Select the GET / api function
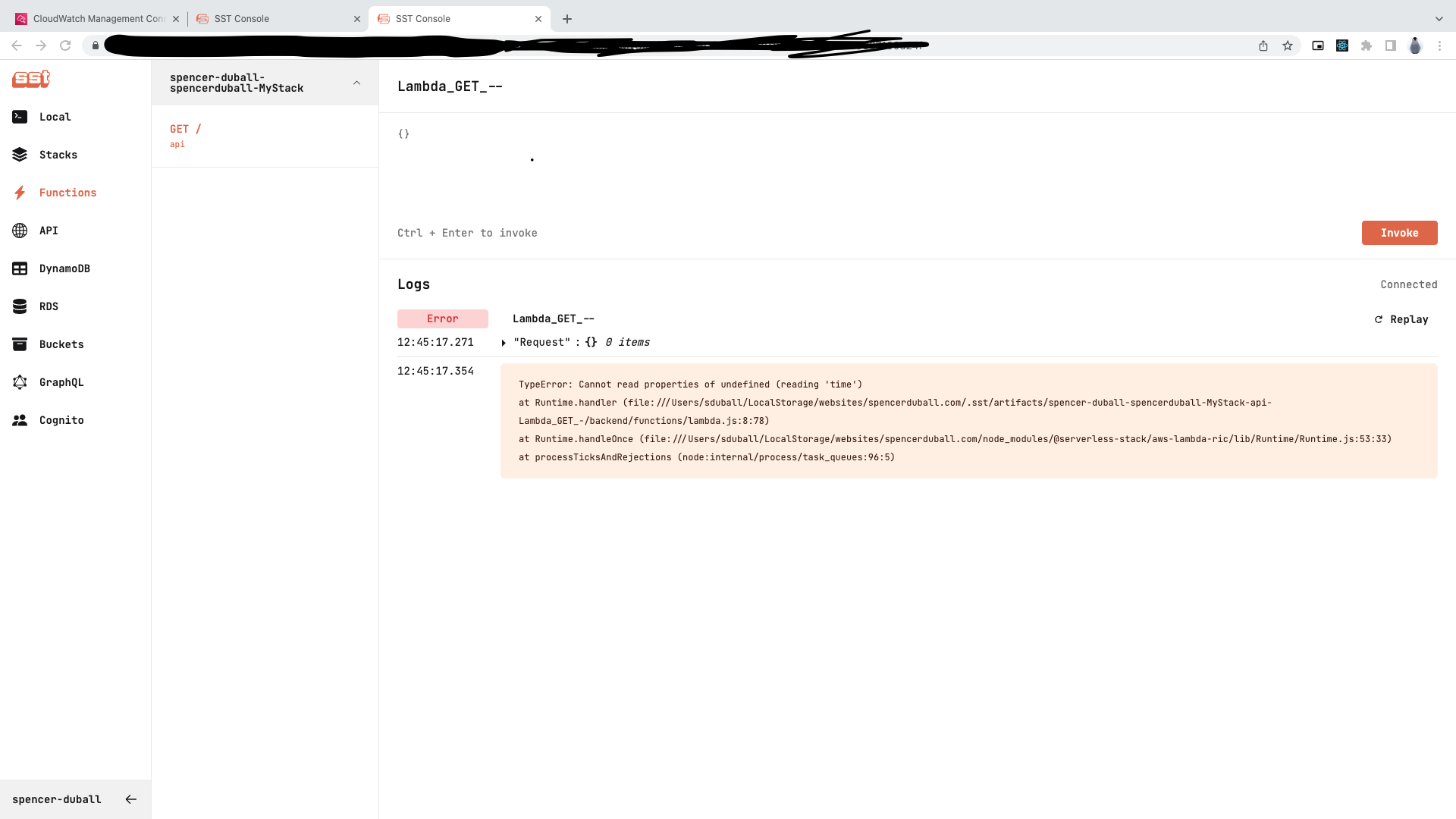 pyautogui.click(x=185, y=135)
